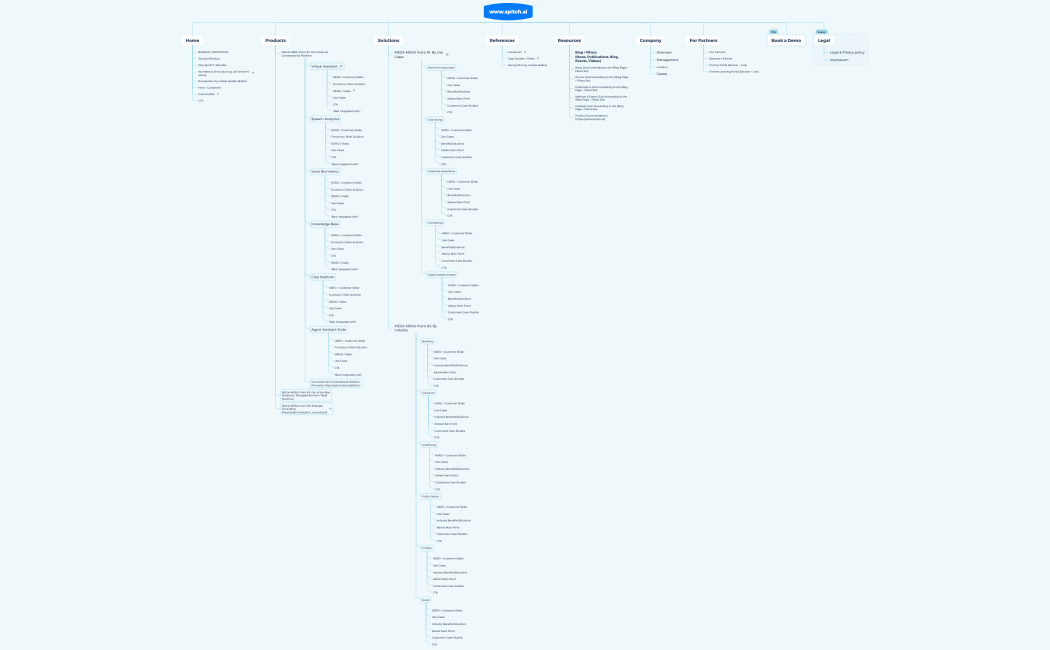Image resolution: width=1050 pixels, height=650 pixels.
Task: Click the icon beside Virtual Assistant node
Action: [341, 66]
